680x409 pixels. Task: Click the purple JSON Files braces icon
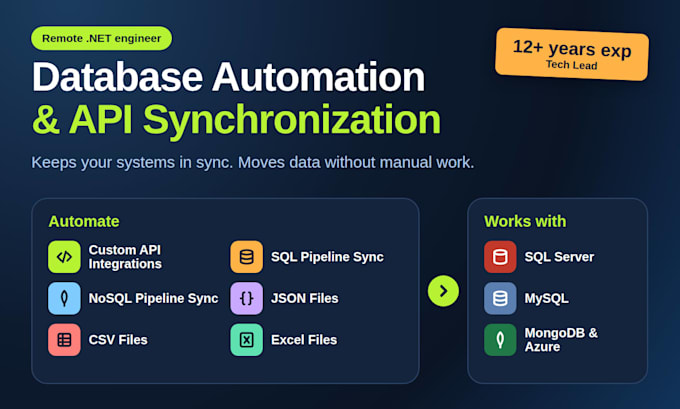tap(246, 298)
